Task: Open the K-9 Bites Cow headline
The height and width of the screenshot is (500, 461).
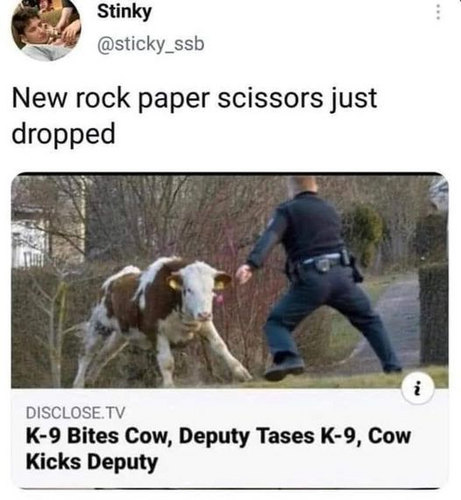Action: (218, 449)
